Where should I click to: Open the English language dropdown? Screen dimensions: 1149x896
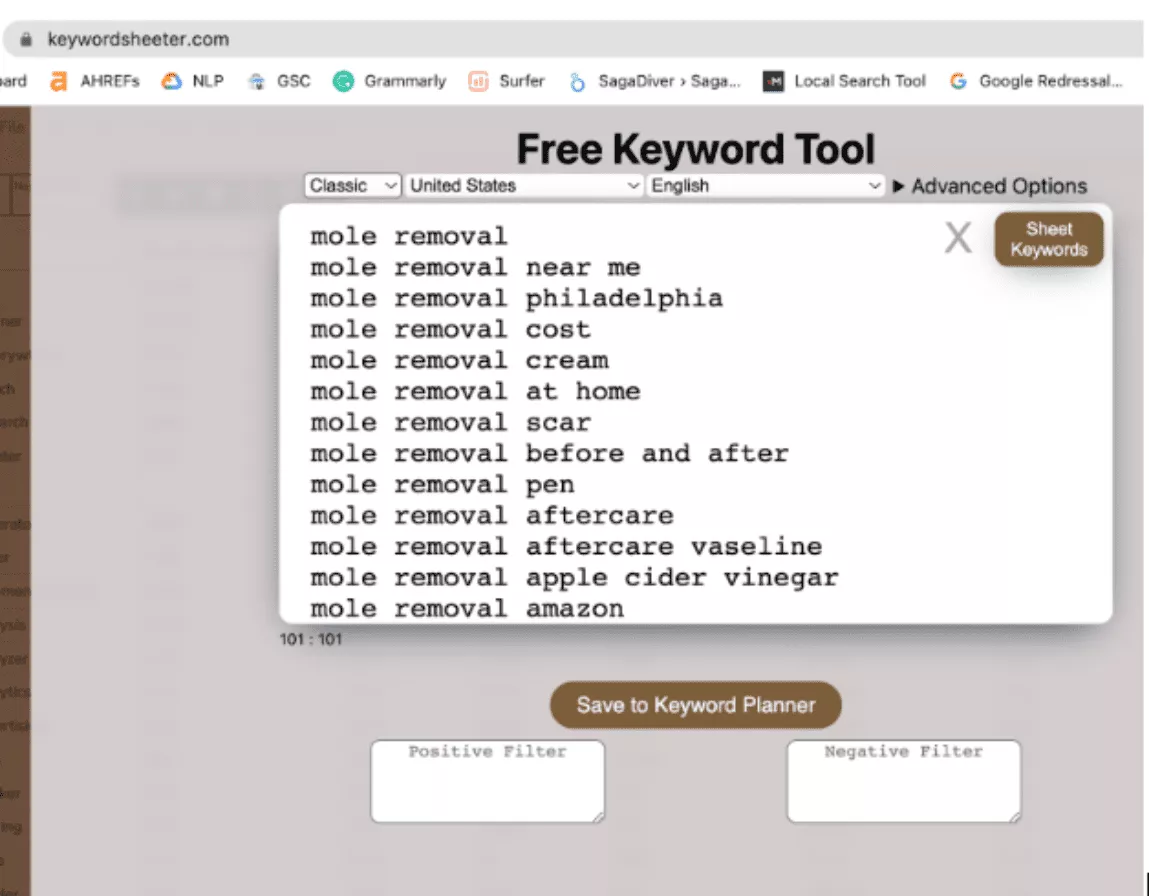coord(765,186)
